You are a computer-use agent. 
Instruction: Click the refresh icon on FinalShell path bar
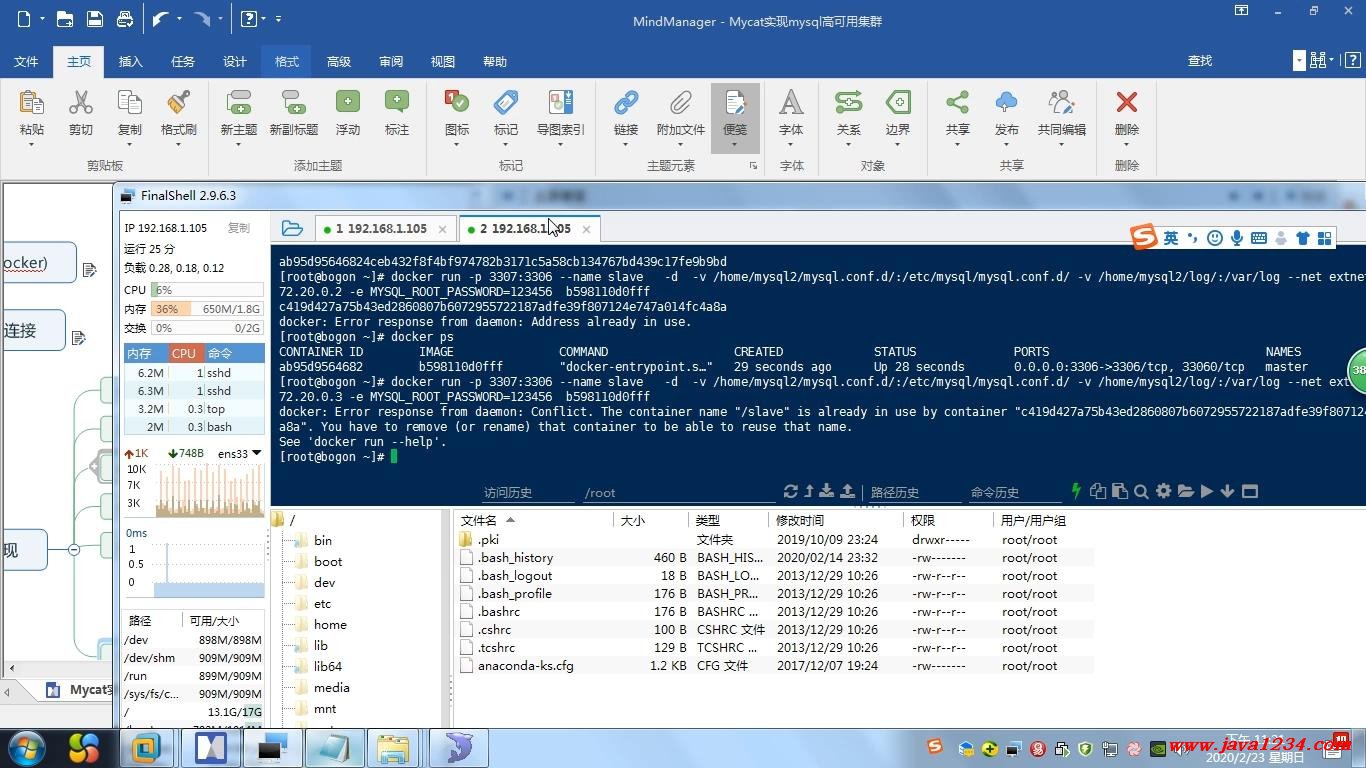click(x=791, y=491)
